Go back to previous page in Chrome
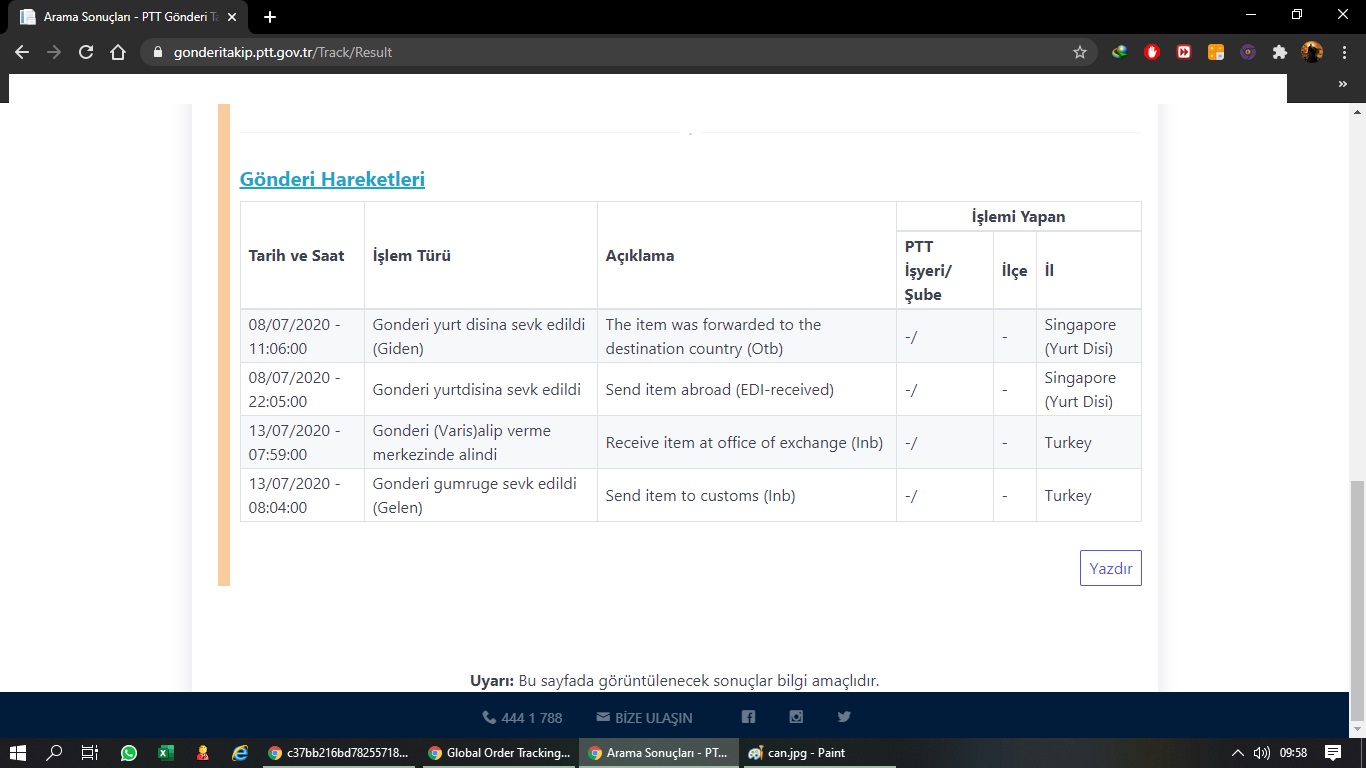The width and height of the screenshot is (1366, 768). [22, 52]
